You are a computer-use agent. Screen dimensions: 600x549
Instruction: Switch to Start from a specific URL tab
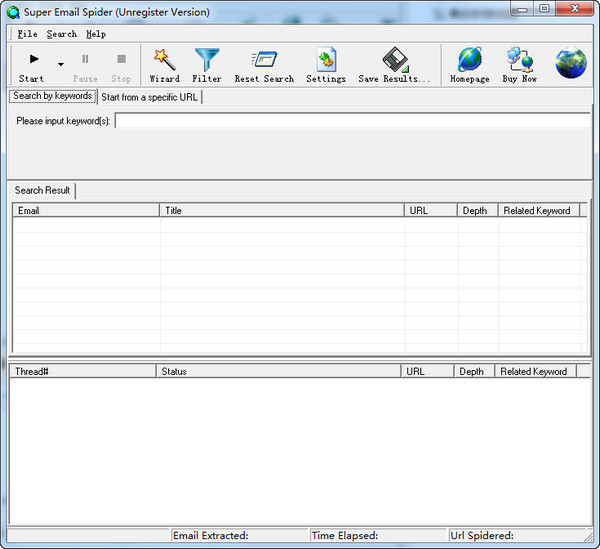click(x=150, y=97)
